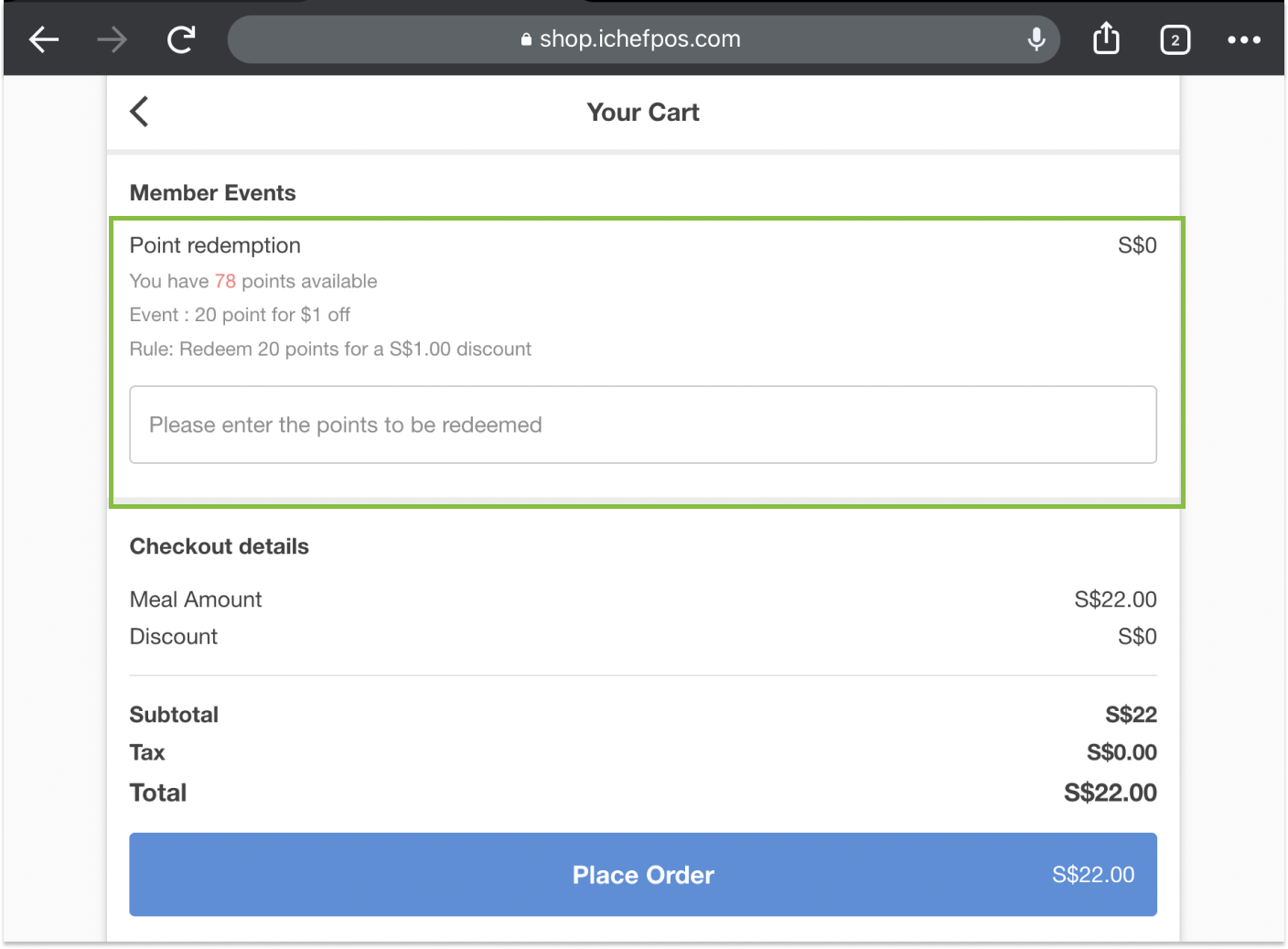Tap the S$22.00 amount on Place Order
This screenshot has width=1288, height=949.
click(1092, 875)
